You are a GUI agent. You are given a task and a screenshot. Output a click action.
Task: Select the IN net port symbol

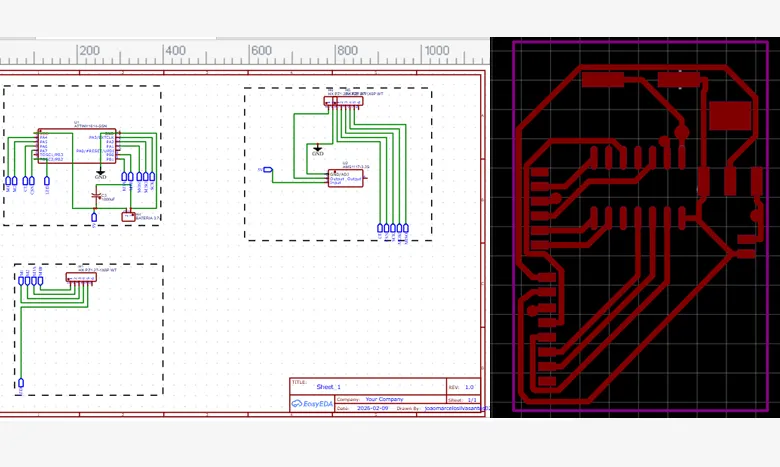tap(268, 170)
